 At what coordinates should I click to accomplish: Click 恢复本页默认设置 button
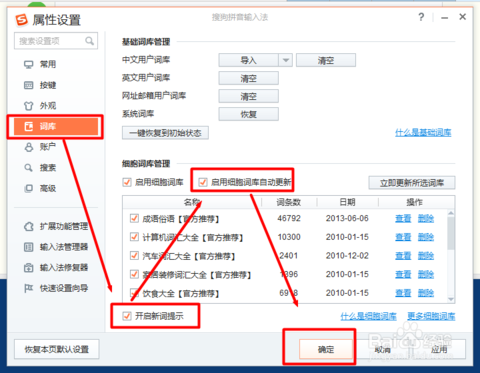pyautogui.click(x=57, y=349)
